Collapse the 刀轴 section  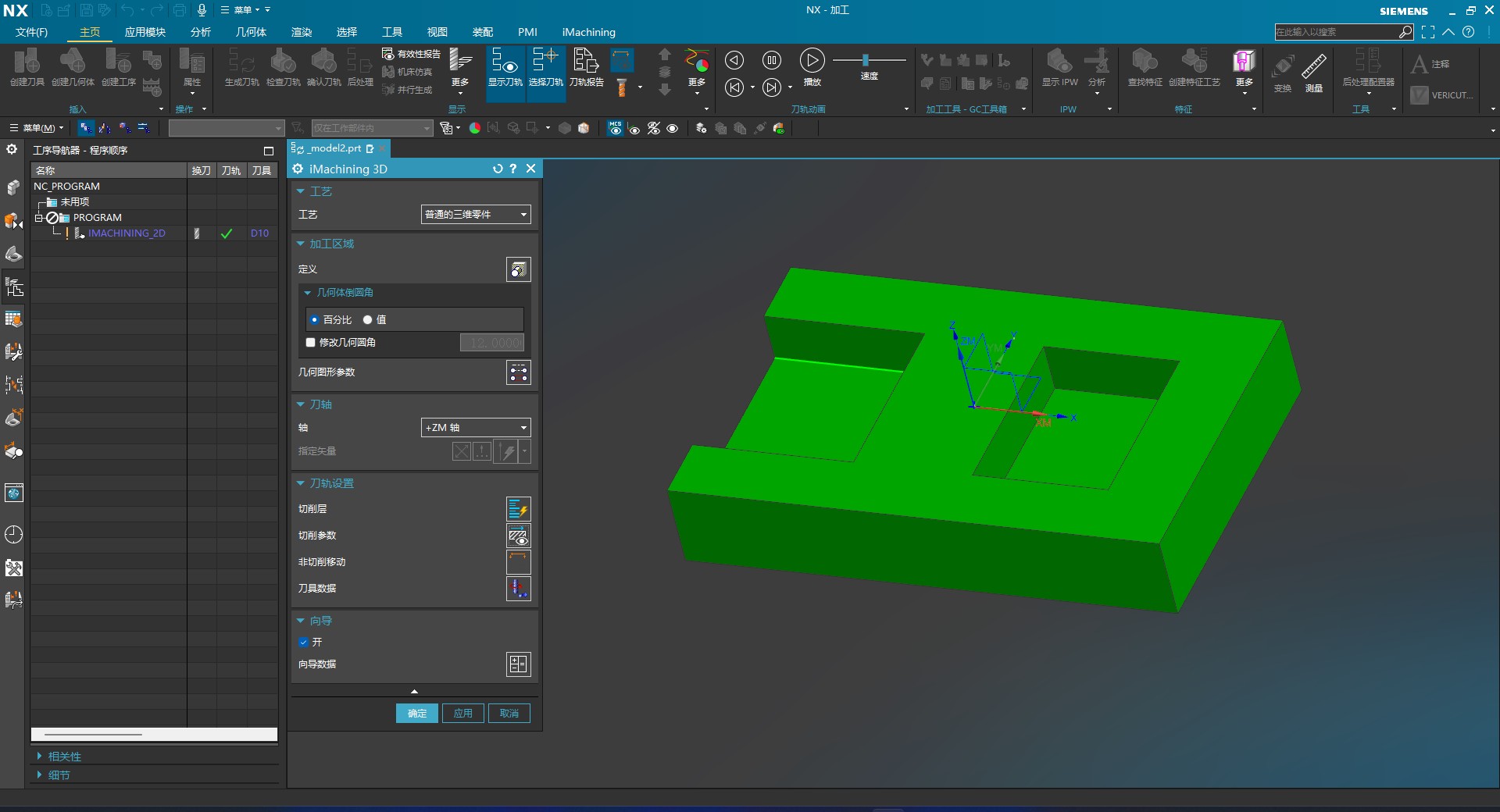[x=301, y=404]
